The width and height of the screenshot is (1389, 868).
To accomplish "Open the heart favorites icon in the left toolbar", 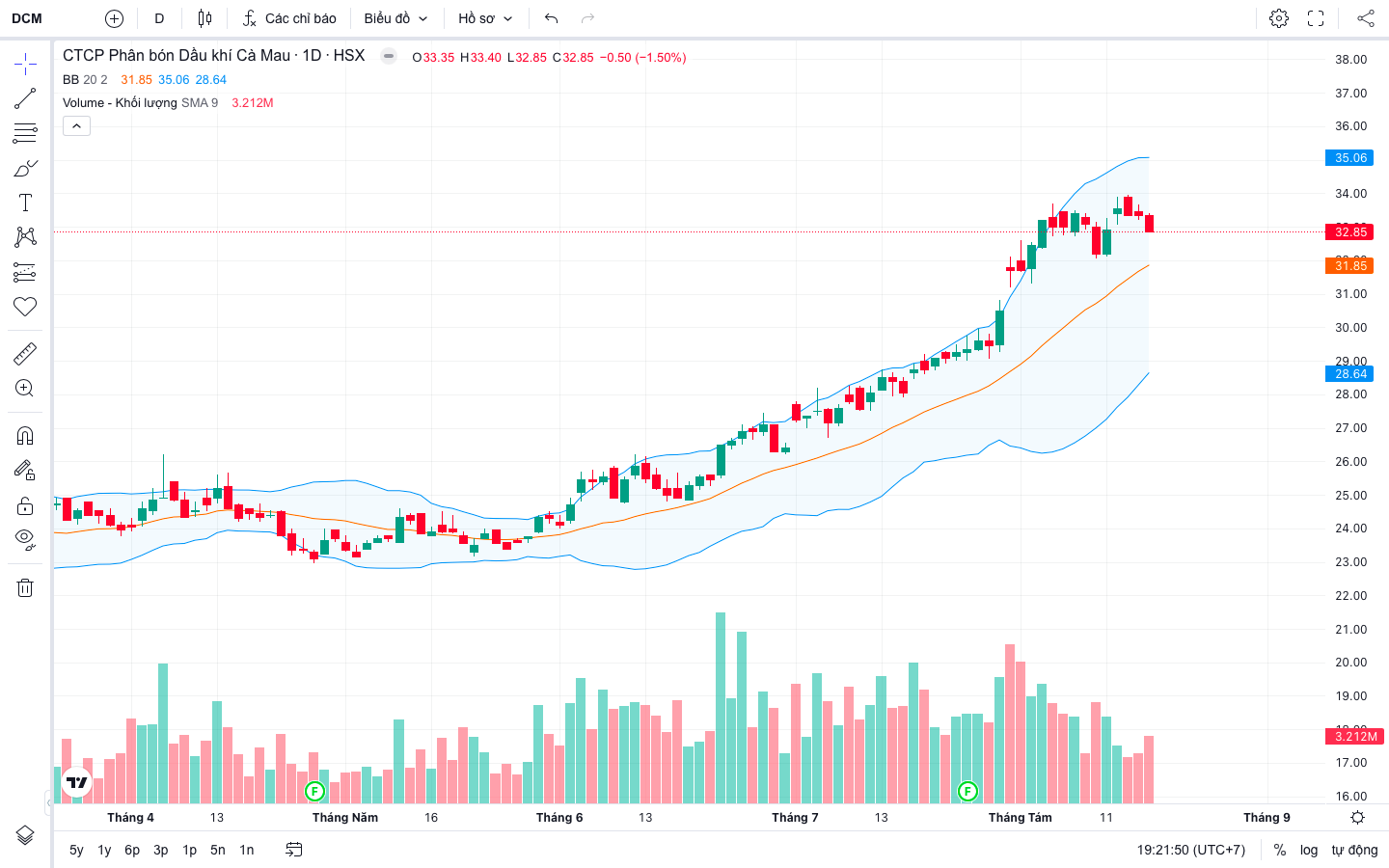I will 25,307.
